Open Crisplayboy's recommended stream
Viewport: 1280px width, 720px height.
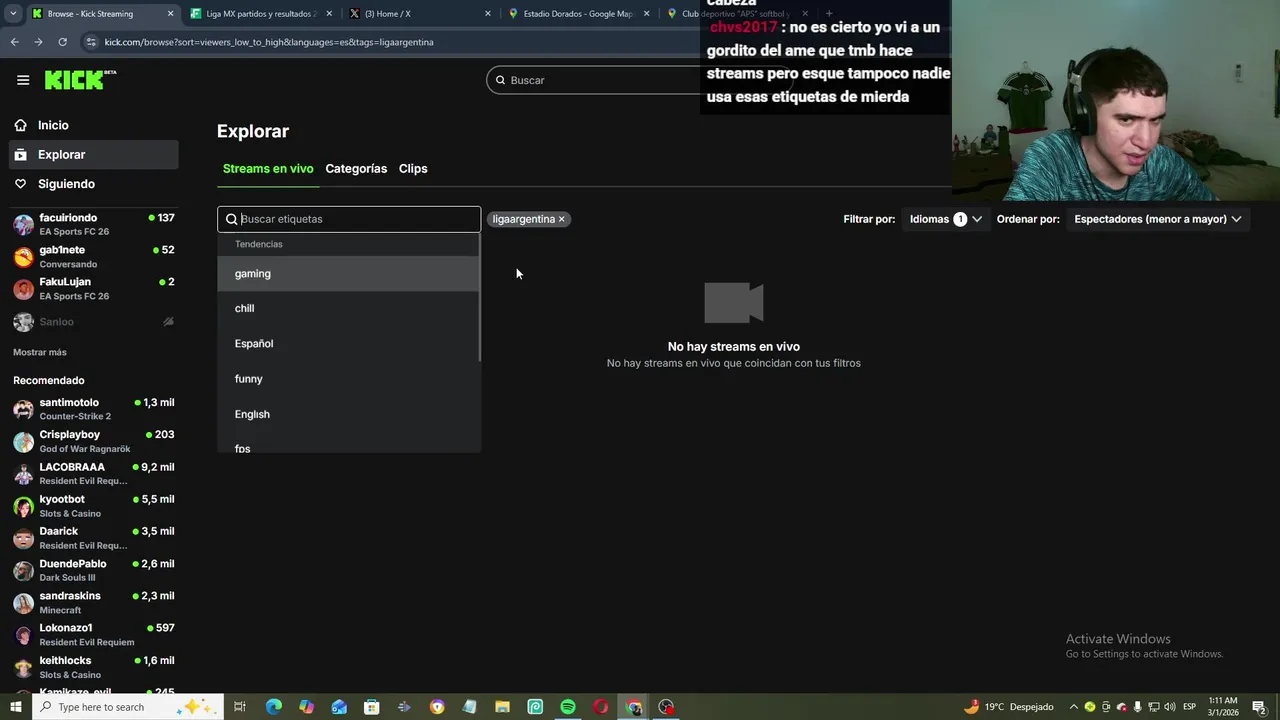[x=94, y=441]
